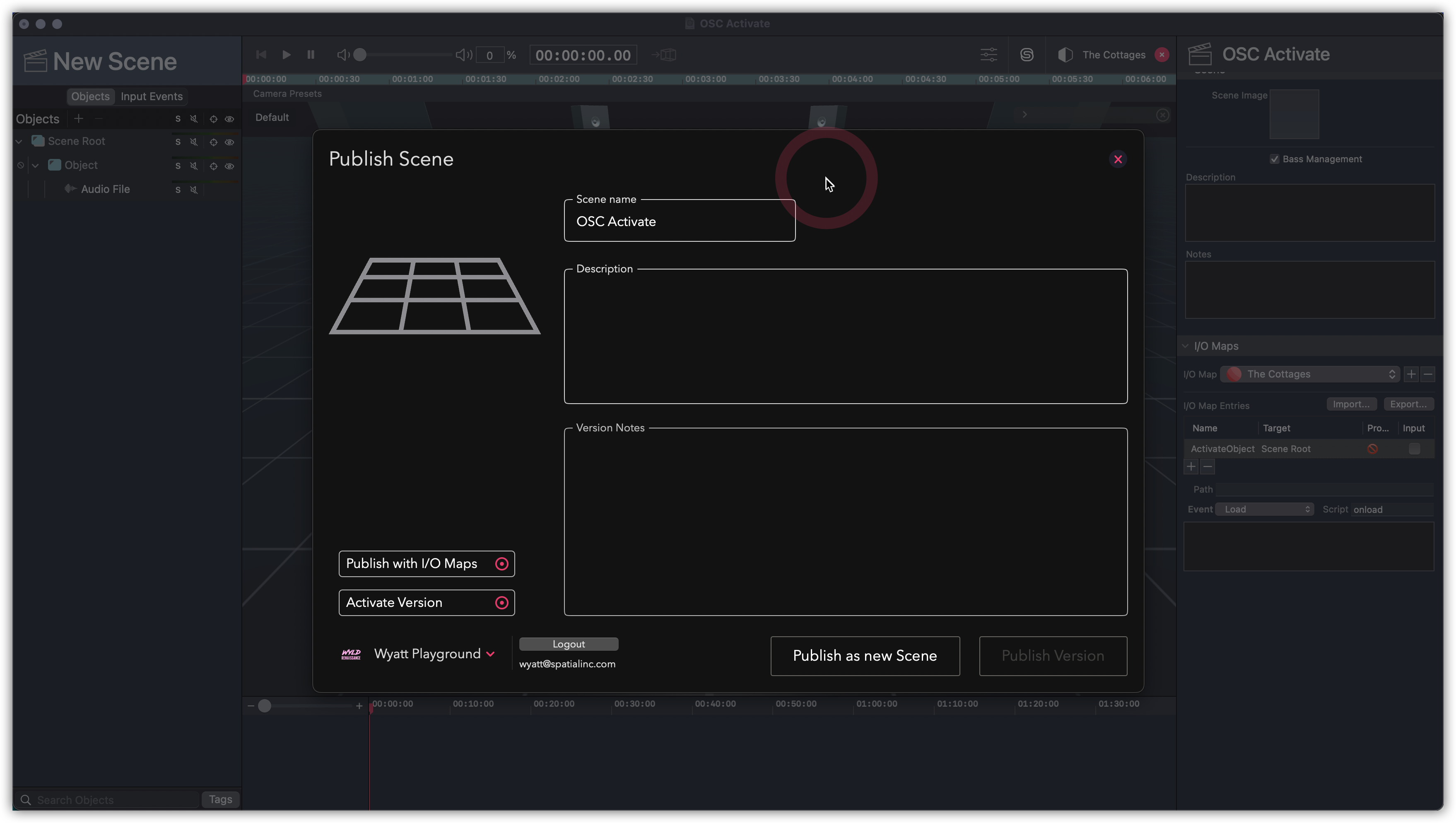Solo the Audio File row
1456x823 pixels.
point(178,190)
